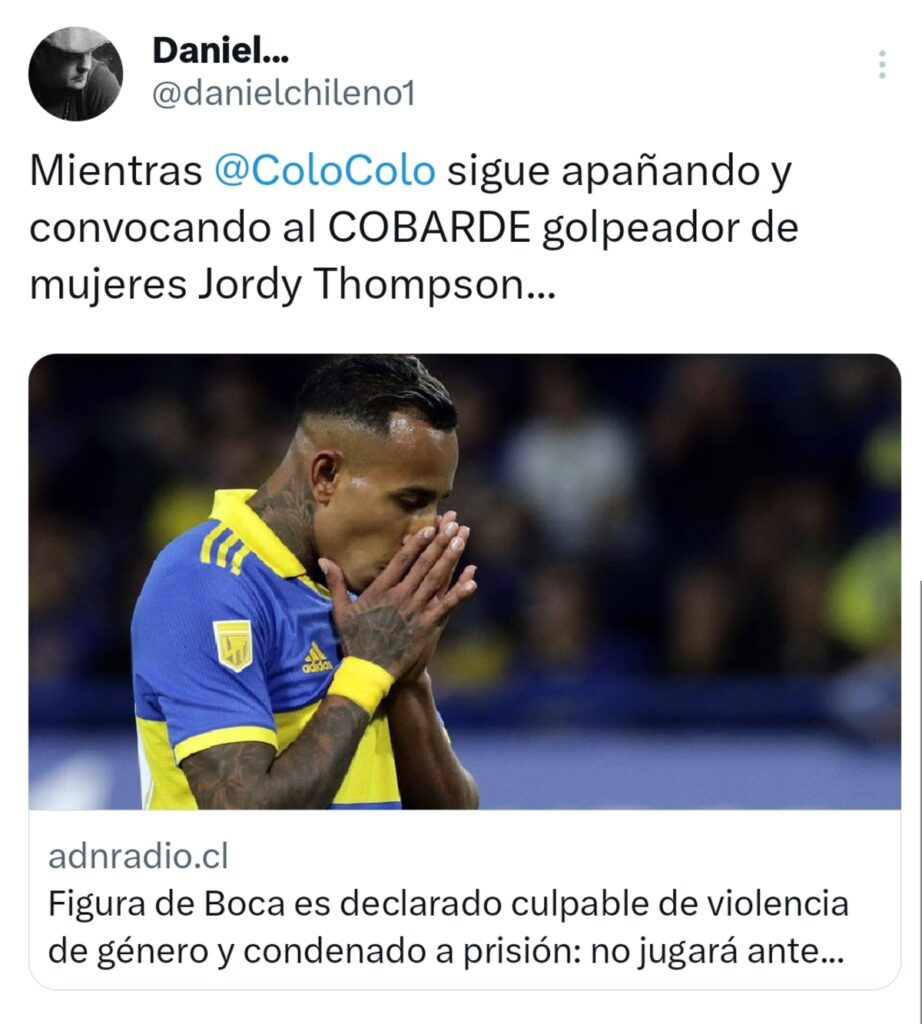
Task: Click the player's yellow wristband in the photo
Action: [360, 685]
